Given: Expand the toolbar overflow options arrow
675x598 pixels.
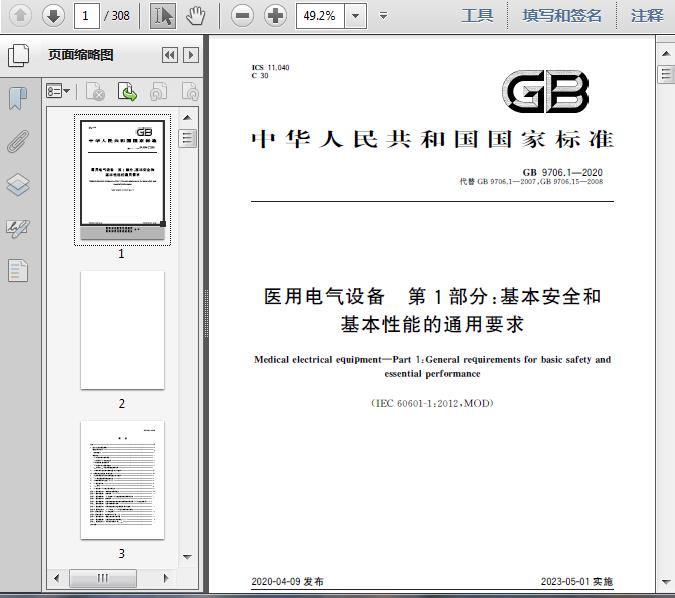Looking at the screenshot, I should click(x=383, y=16).
